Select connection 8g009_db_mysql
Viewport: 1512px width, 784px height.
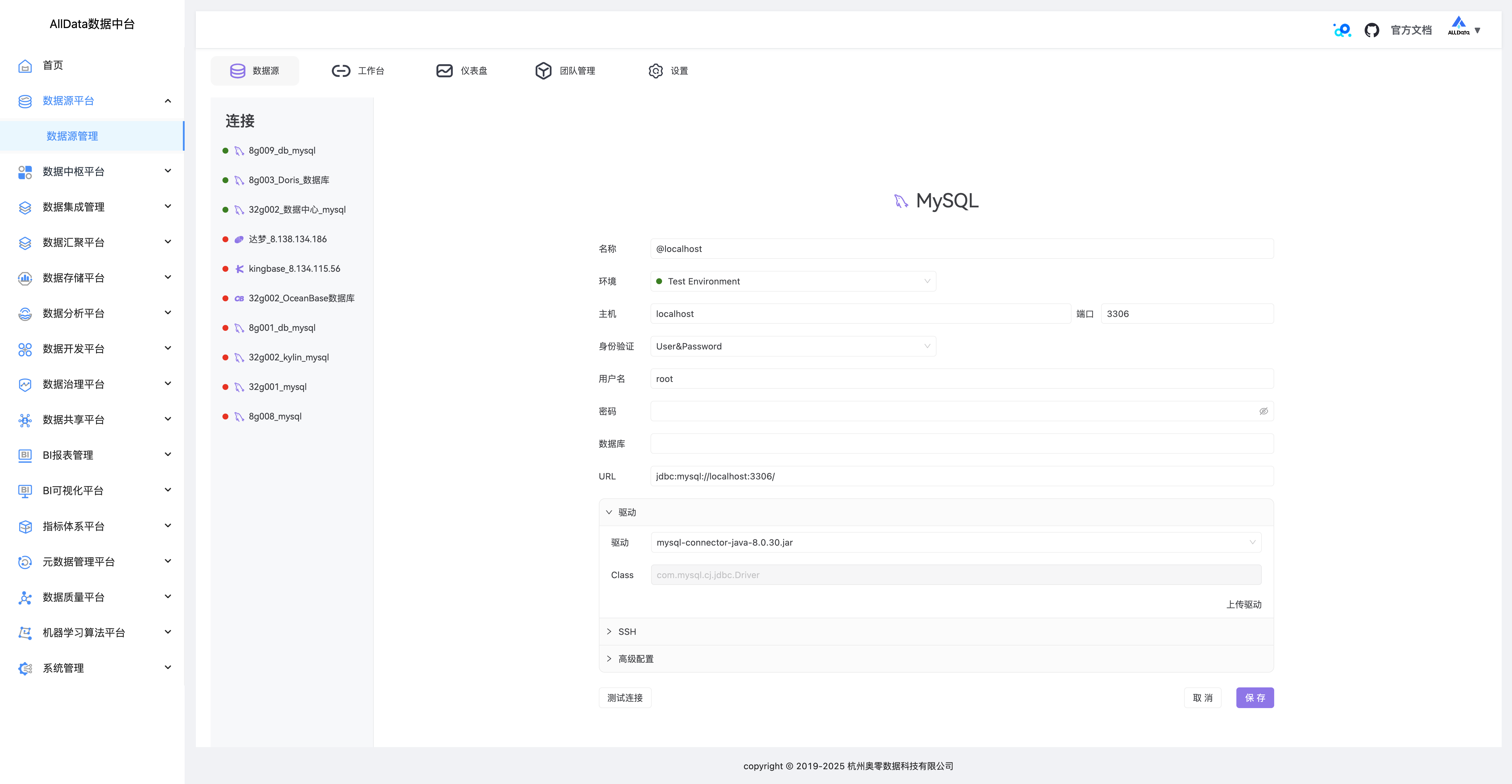click(282, 151)
